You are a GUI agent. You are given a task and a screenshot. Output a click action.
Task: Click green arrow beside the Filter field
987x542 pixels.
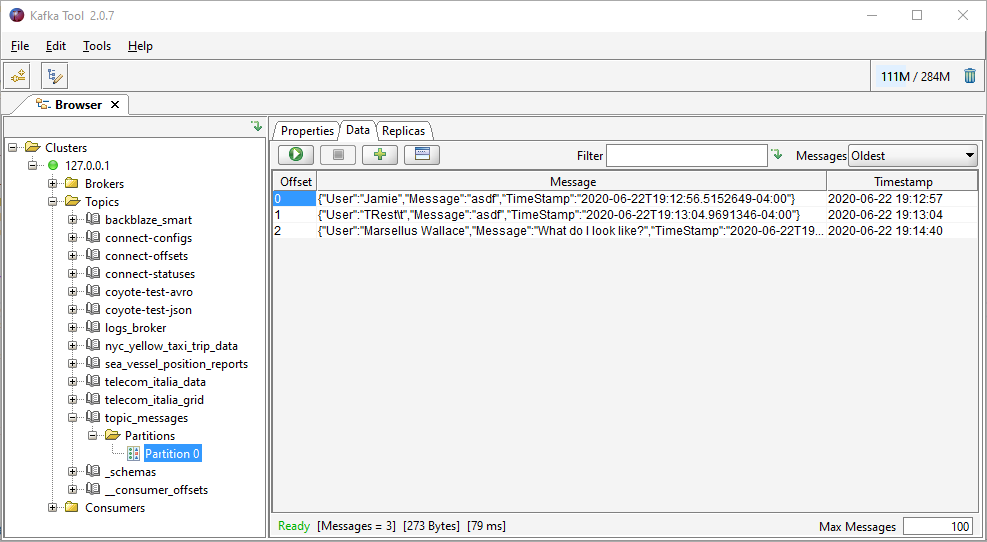tap(777, 155)
